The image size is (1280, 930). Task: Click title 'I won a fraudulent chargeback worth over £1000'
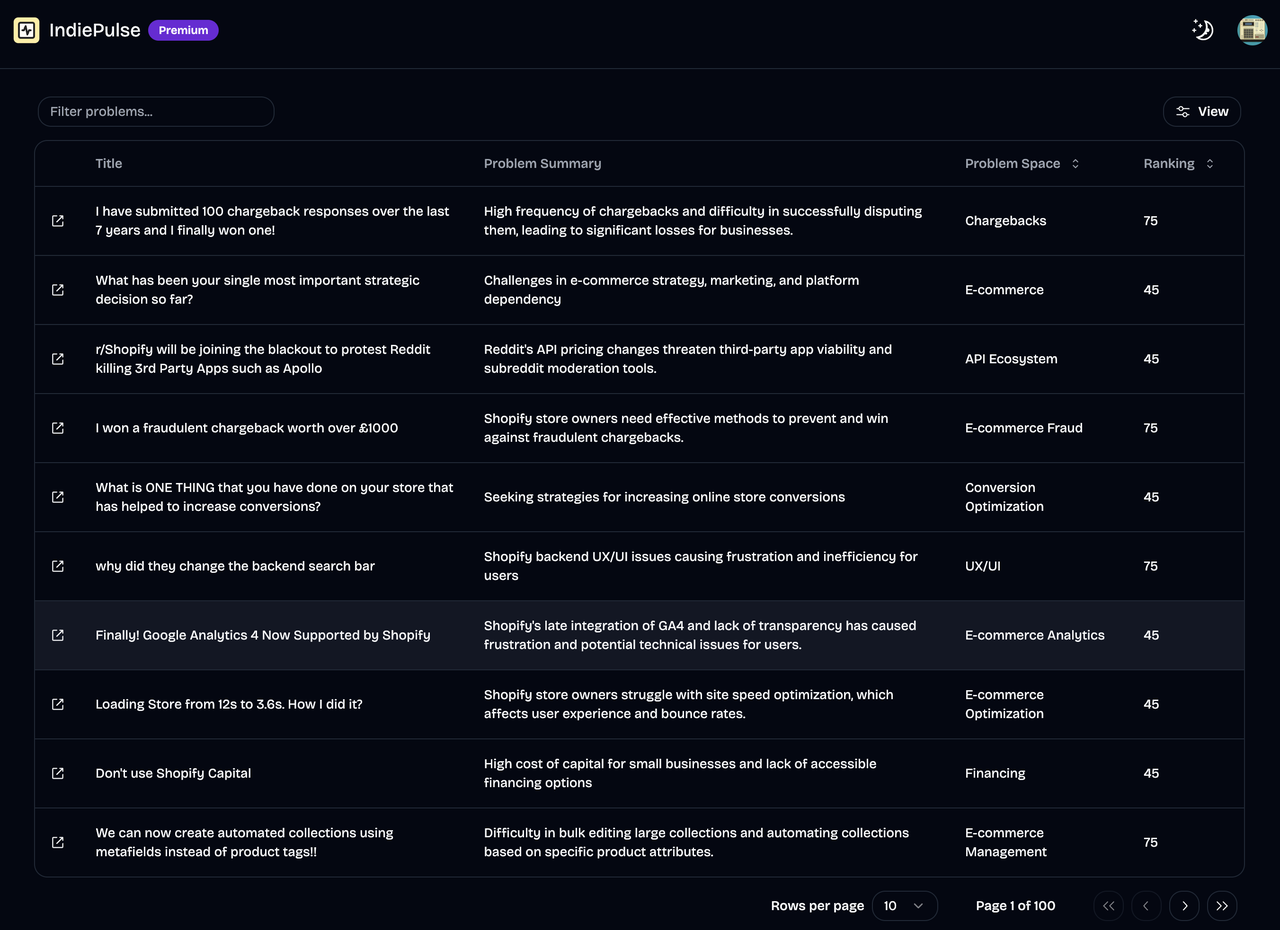tap(247, 428)
